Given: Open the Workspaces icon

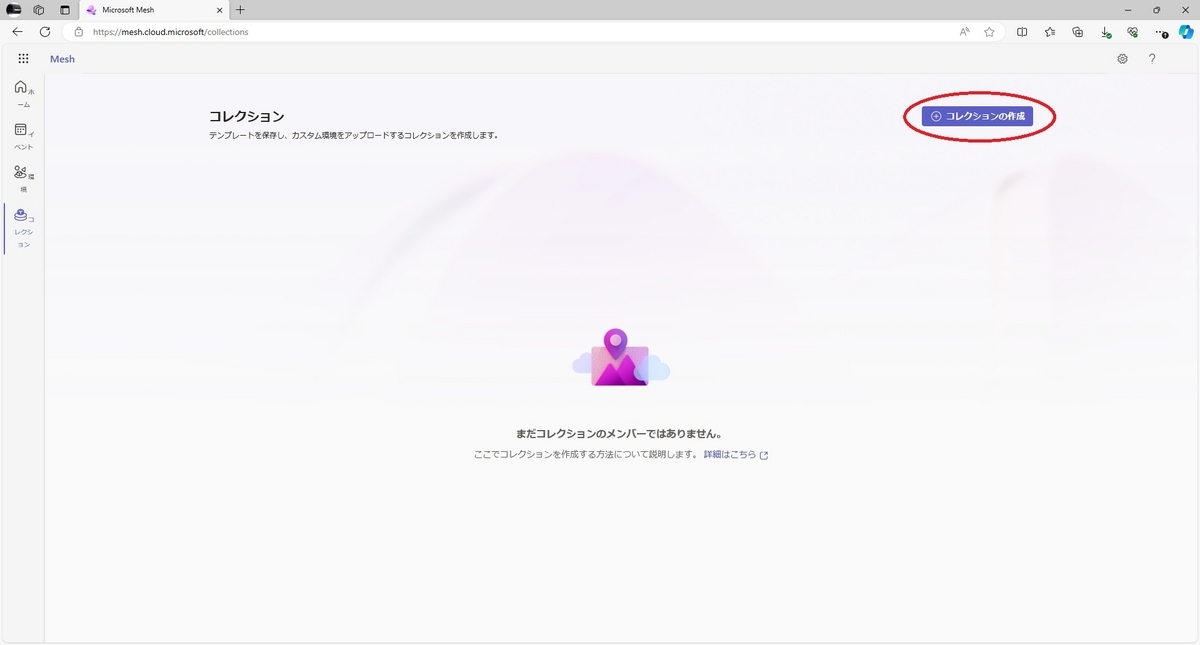Looking at the screenshot, I should point(39,10).
